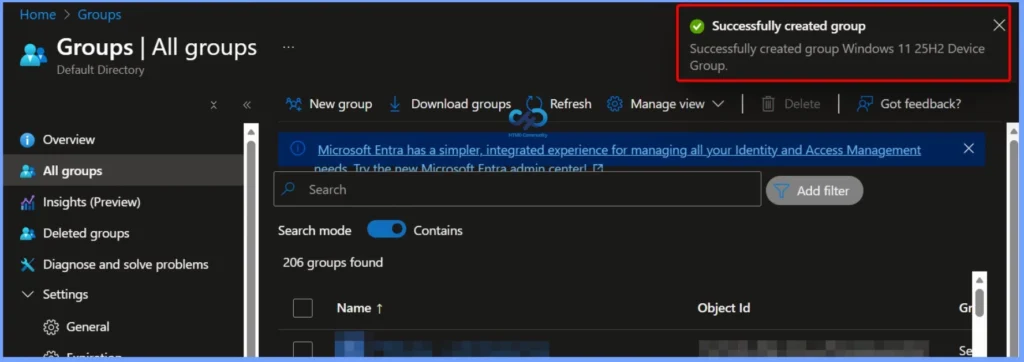Click the groups table vertical scrollbar
The image size is (1024, 362).
[x=979, y=302]
